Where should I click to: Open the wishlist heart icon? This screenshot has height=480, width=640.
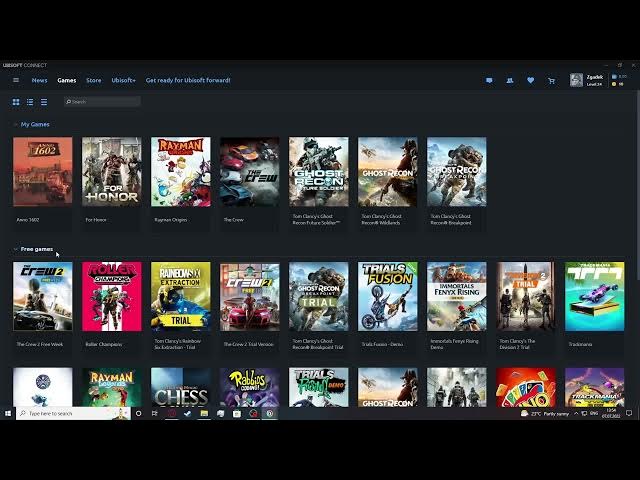[530, 80]
